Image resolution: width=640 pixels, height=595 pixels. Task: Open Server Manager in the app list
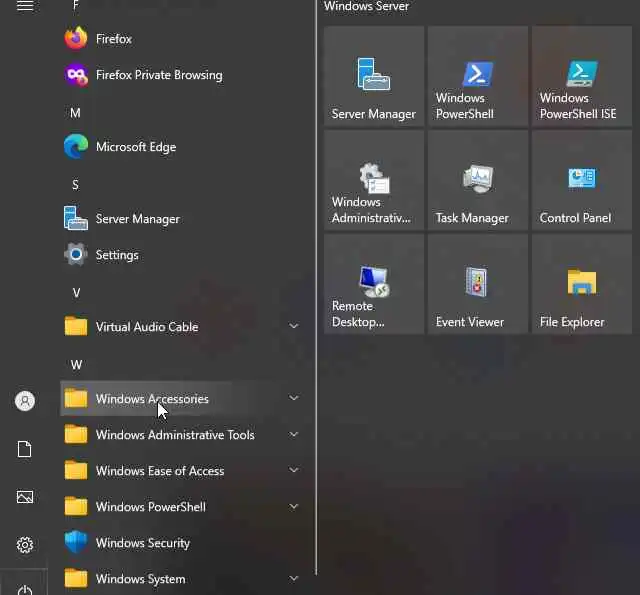tap(180, 219)
